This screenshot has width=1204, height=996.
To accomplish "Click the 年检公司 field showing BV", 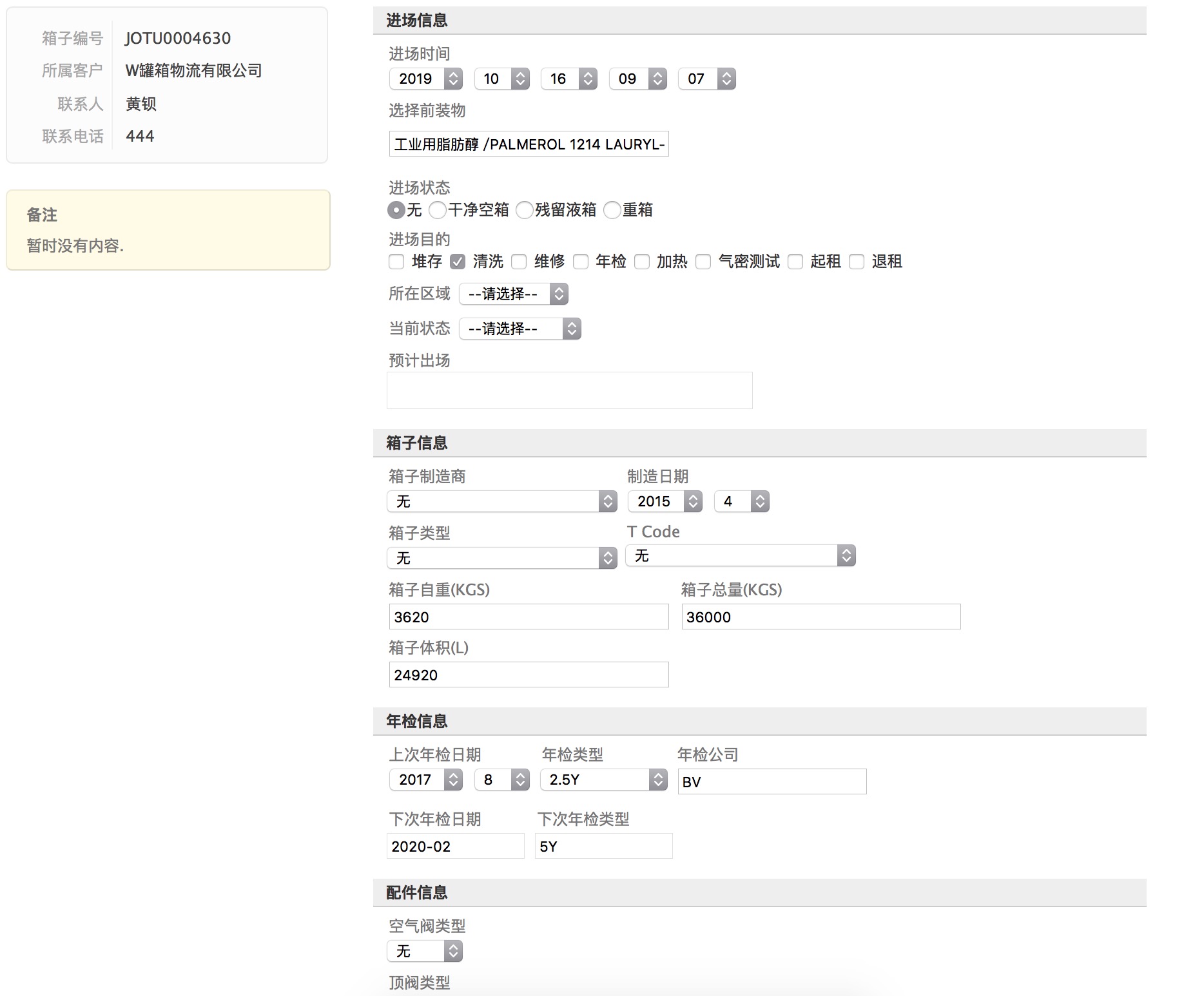I will pos(772,781).
